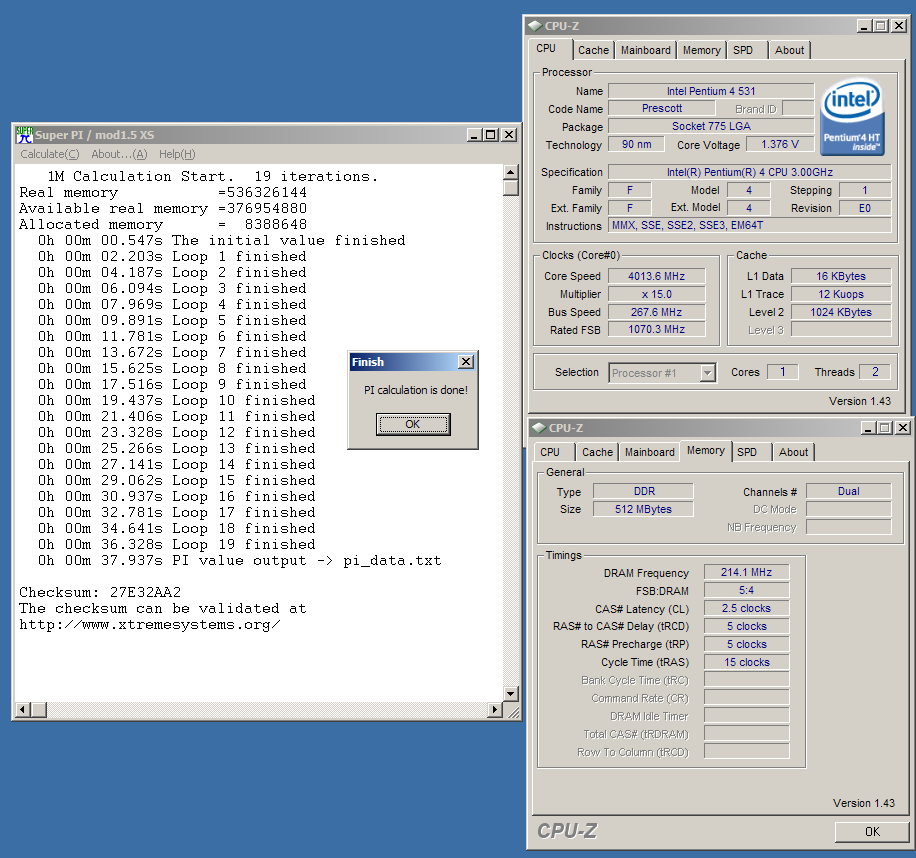916x858 pixels.
Task: Switch to Cache tab in top CPU-Z window
Action: coord(594,50)
